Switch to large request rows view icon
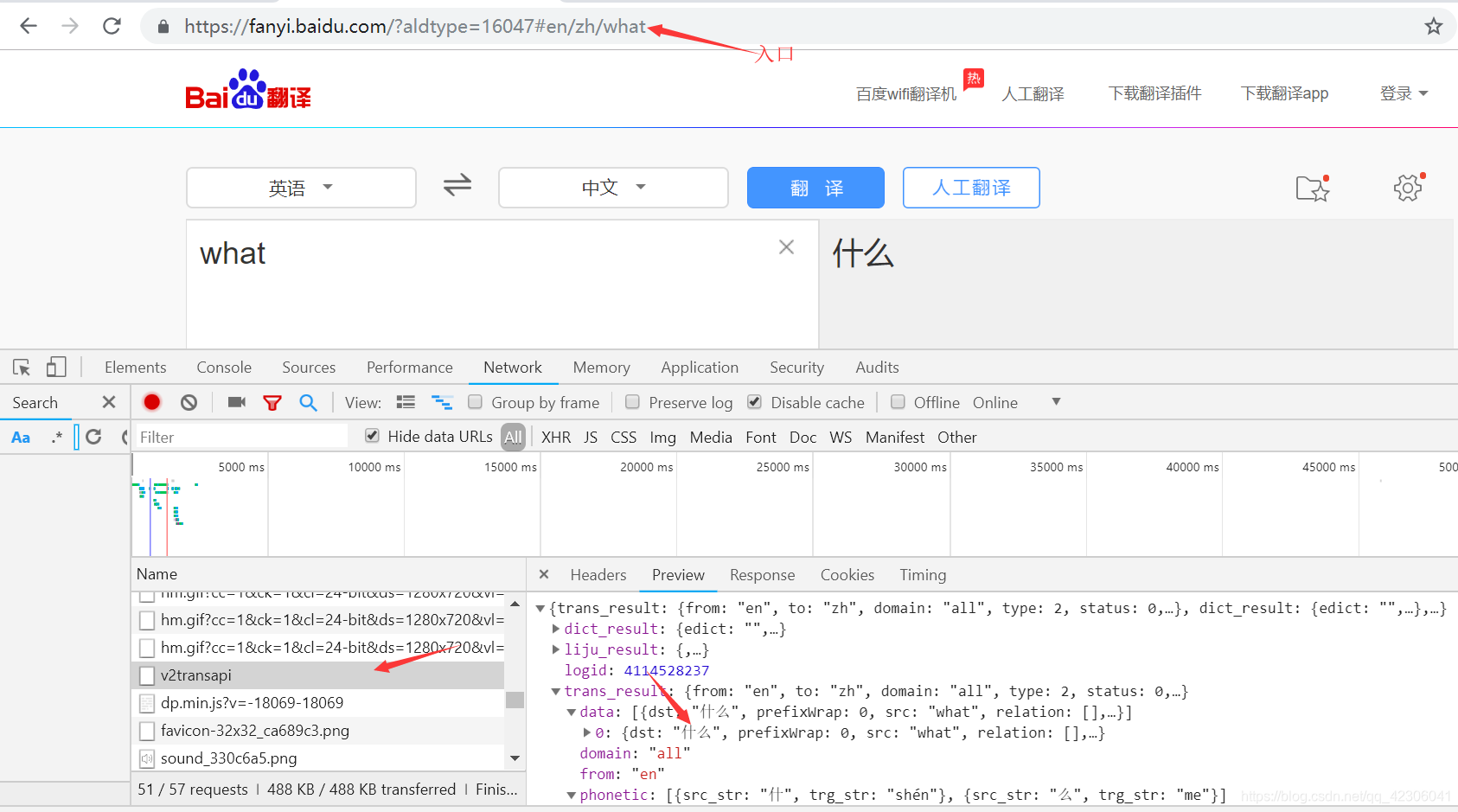The image size is (1458, 812). point(406,402)
